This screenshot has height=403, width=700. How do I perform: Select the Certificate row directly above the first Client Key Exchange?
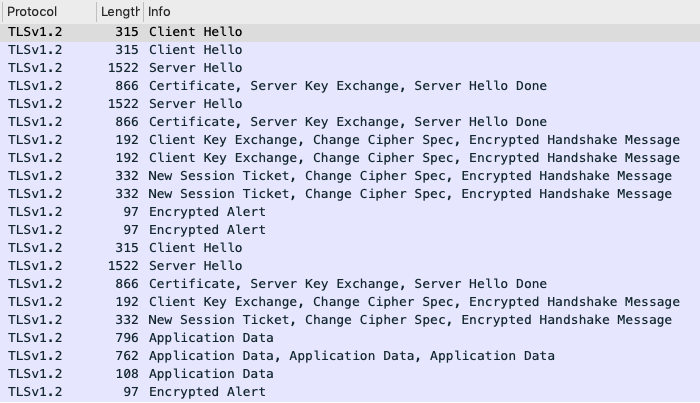(350, 122)
